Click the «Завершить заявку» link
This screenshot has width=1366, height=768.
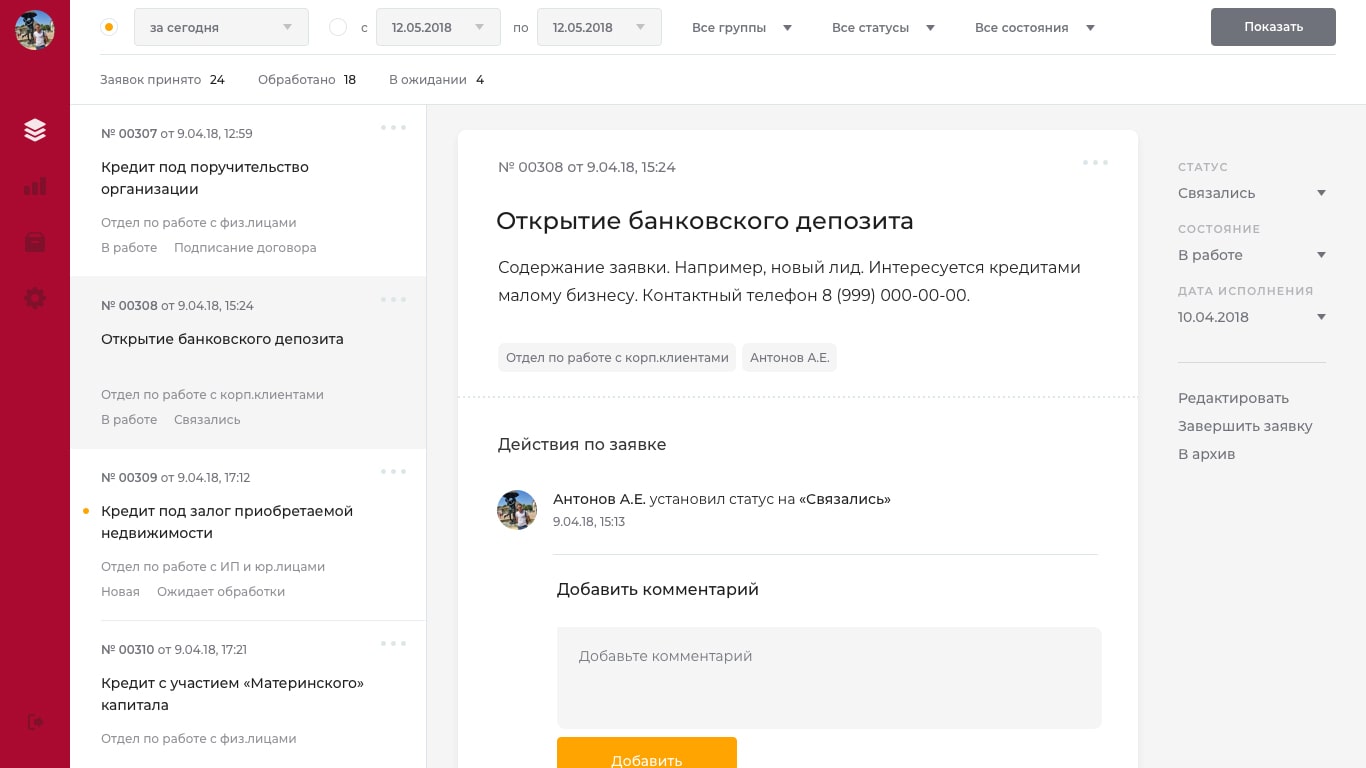1245,426
